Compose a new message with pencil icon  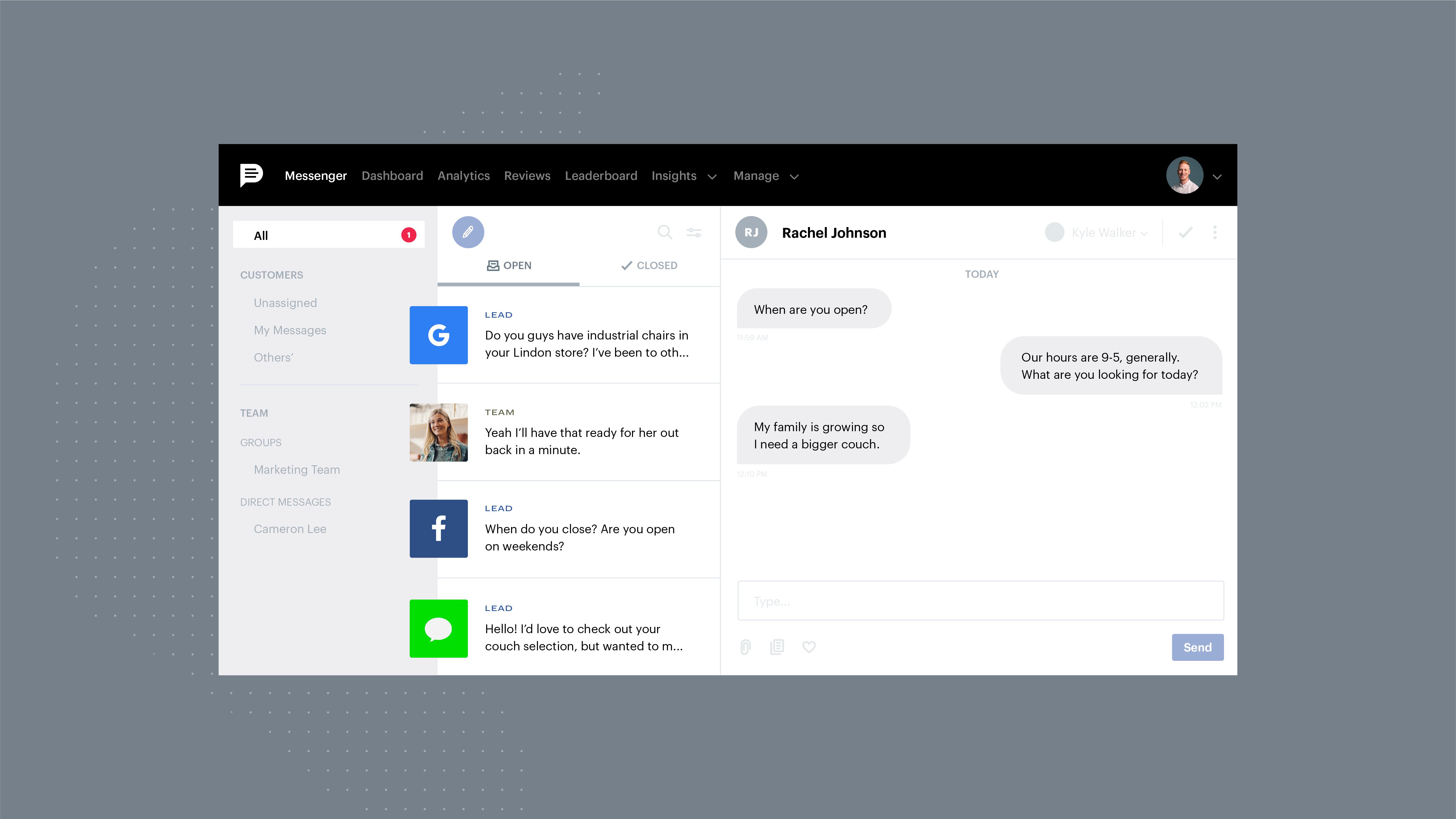pyautogui.click(x=468, y=232)
